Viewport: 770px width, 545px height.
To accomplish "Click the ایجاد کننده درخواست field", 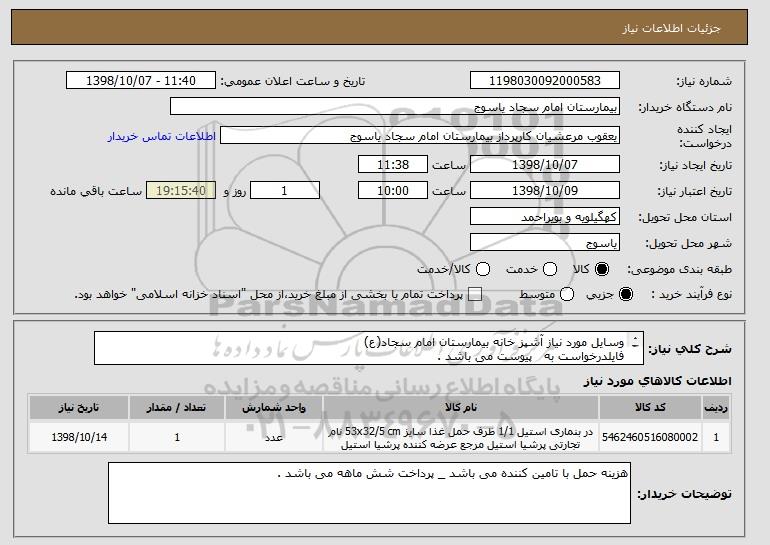I will click(420, 136).
